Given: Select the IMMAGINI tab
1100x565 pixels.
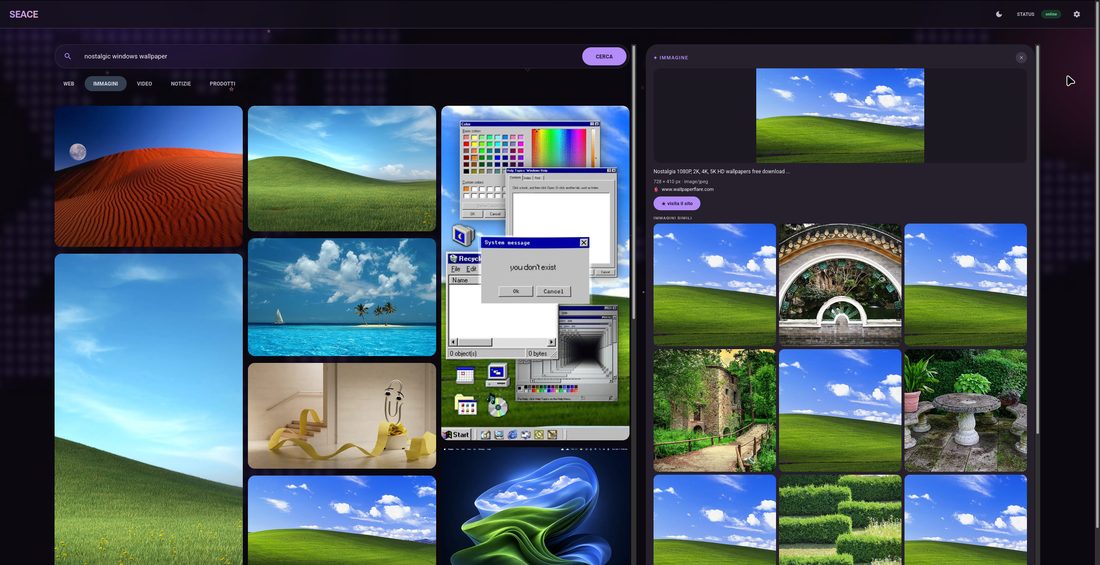Looking at the screenshot, I should [x=106, y=84].
